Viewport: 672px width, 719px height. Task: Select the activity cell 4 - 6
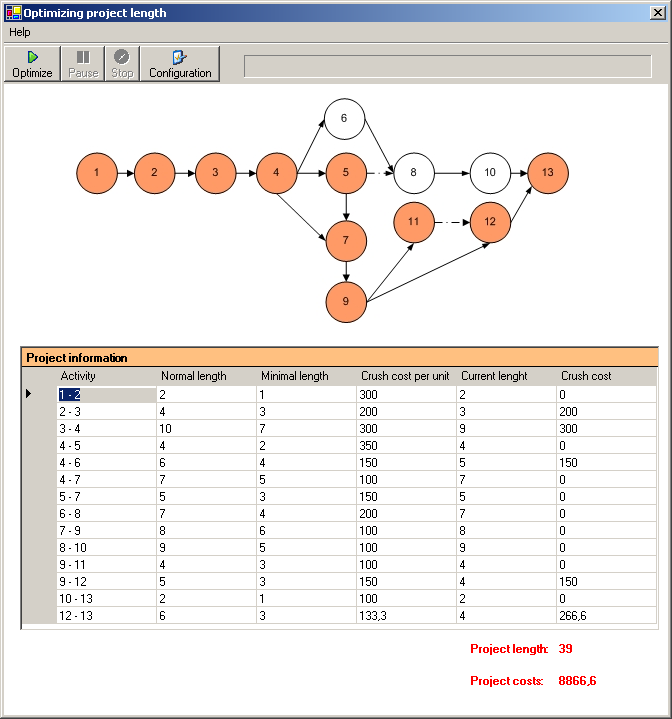coord(106,463)
